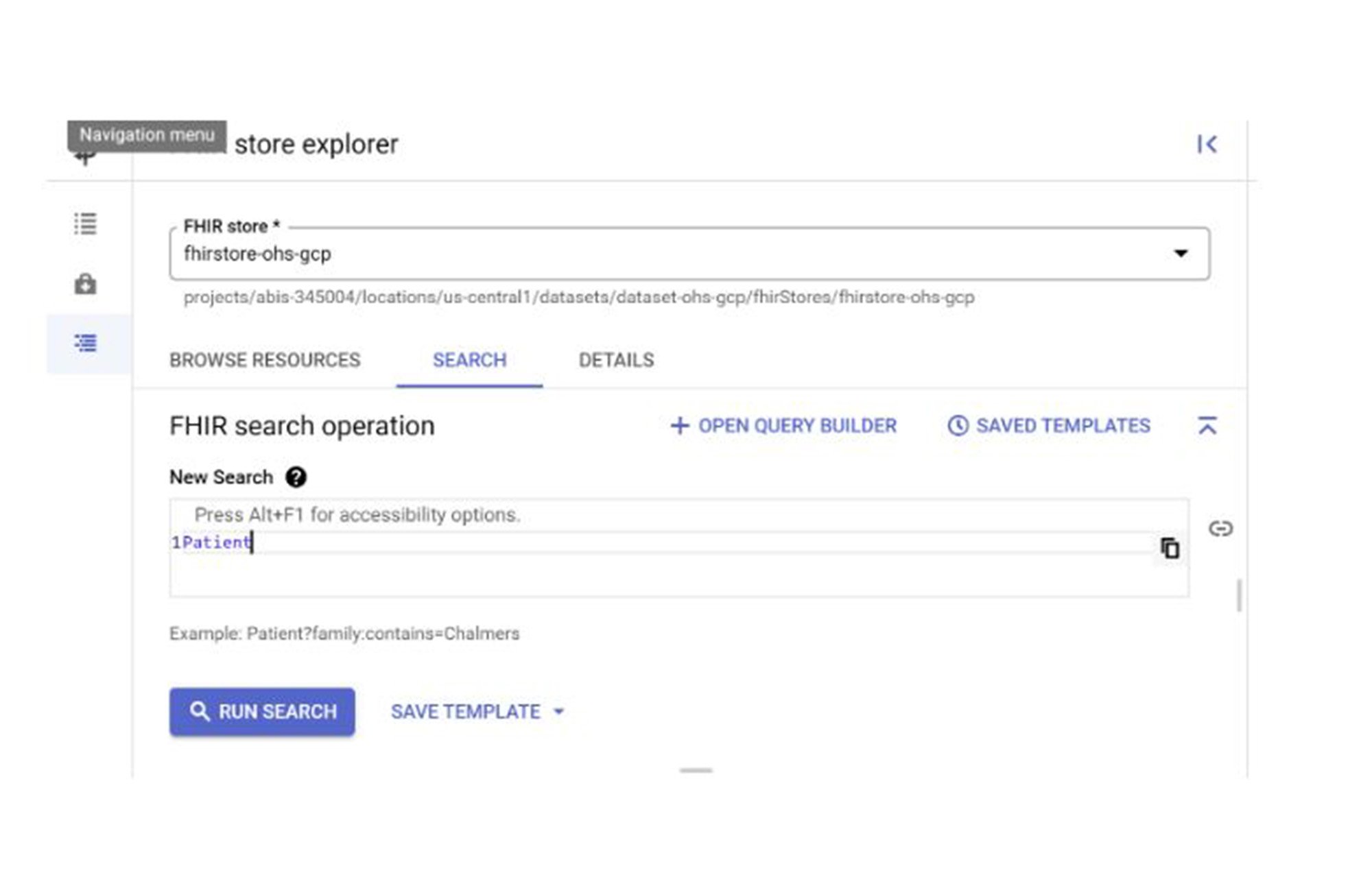The height and width of the screenshot is (888, 1372).
Task: Click the store explorer page title
Action: pos(316,144)
